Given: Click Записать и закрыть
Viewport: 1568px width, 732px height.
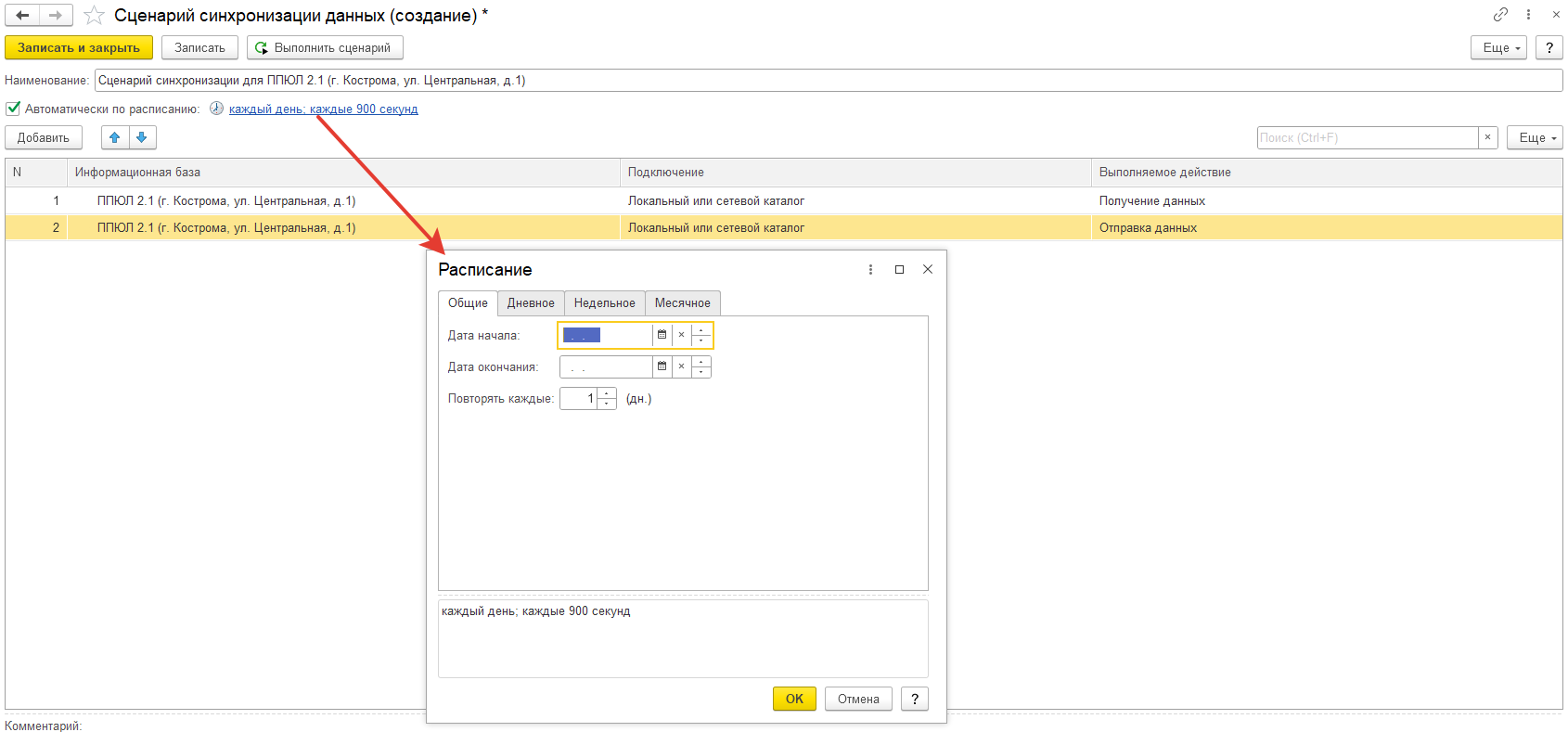Looking at the screenshot, I should [79, 47].
